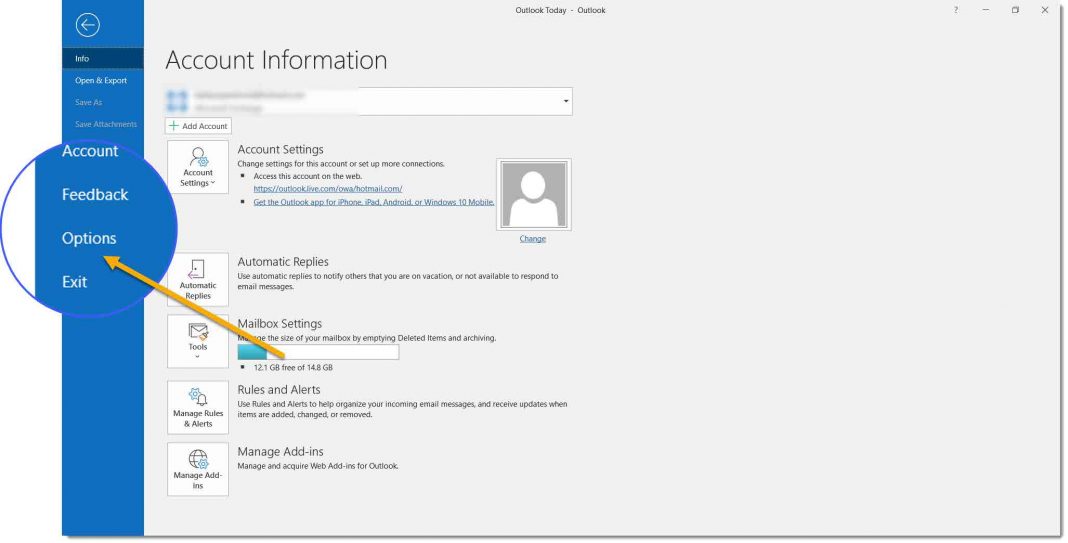Open the Automatic Replies button
This screenshot has width=1068, height=543.
pos(198,280)
